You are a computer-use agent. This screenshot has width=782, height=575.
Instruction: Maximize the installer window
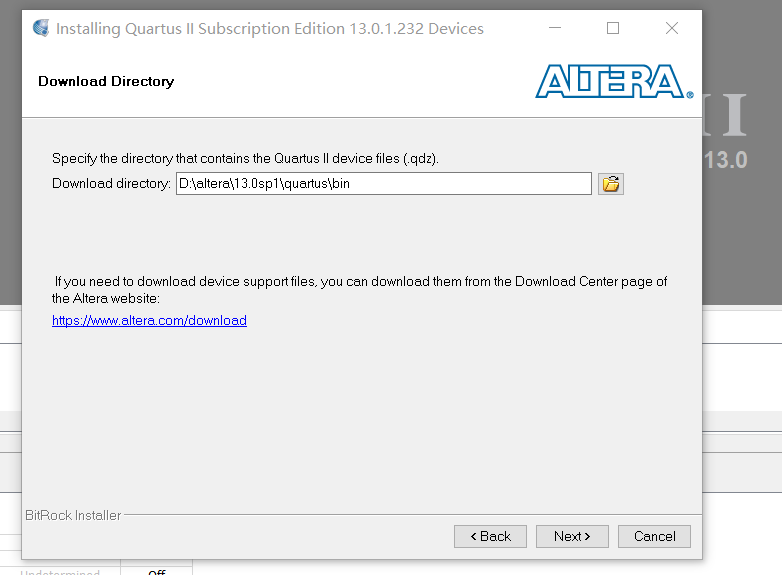tap(613, 28)
